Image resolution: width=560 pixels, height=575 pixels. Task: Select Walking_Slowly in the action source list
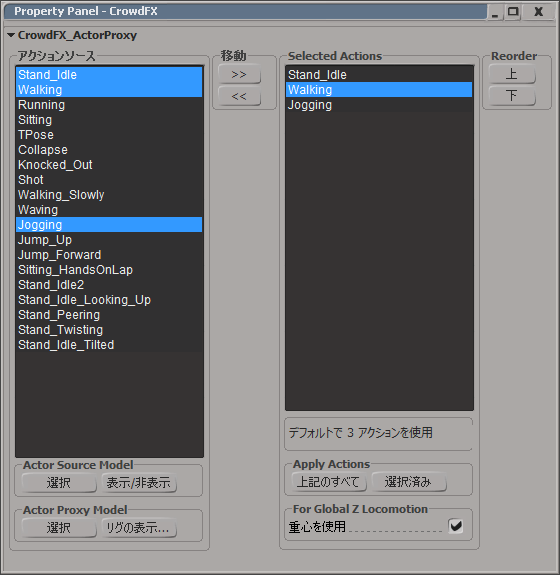click(x=109, y=195)
